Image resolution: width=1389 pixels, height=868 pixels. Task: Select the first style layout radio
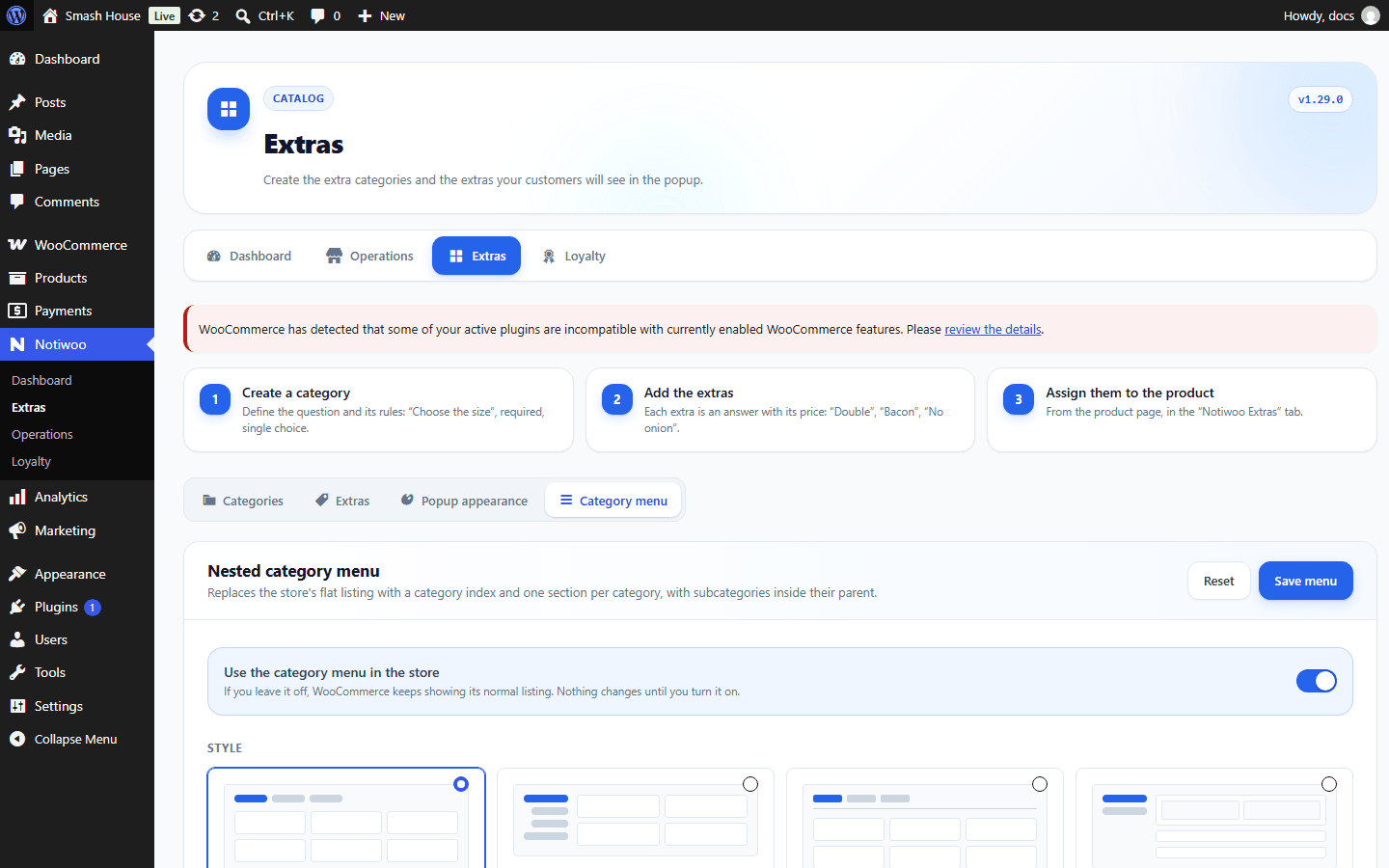point(461,784)
